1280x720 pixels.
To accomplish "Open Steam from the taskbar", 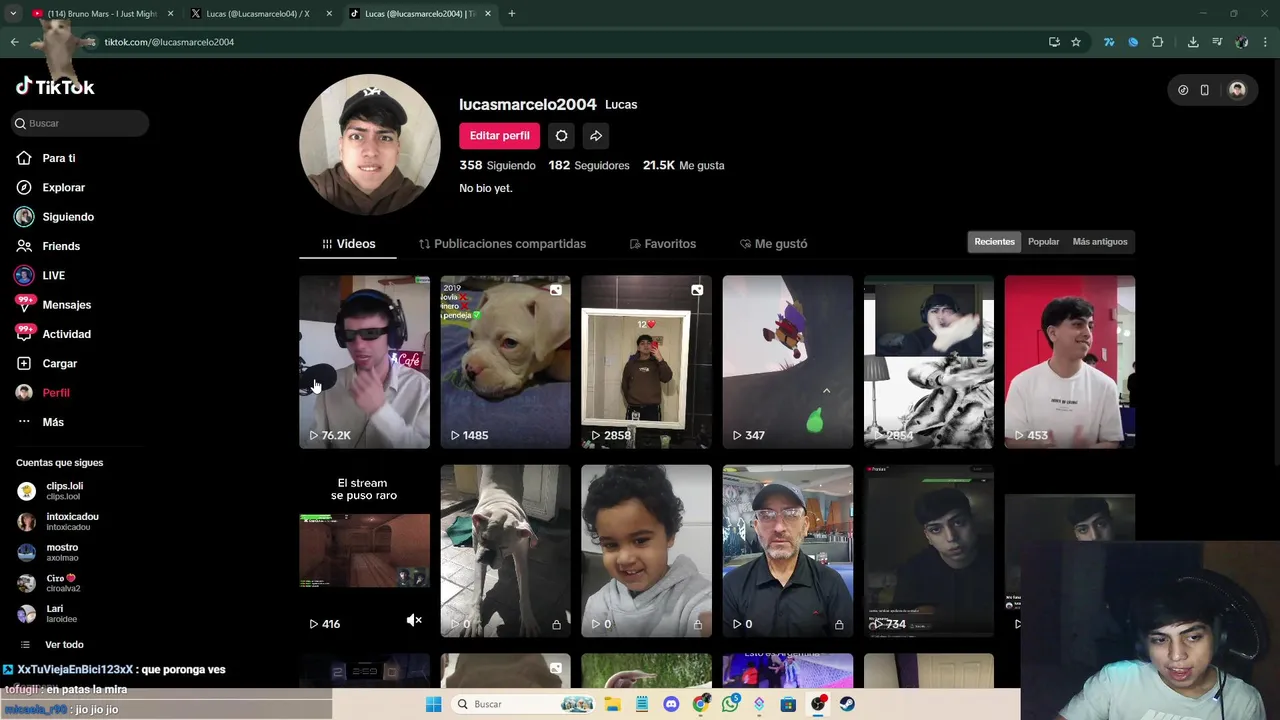I will (847, 704).
